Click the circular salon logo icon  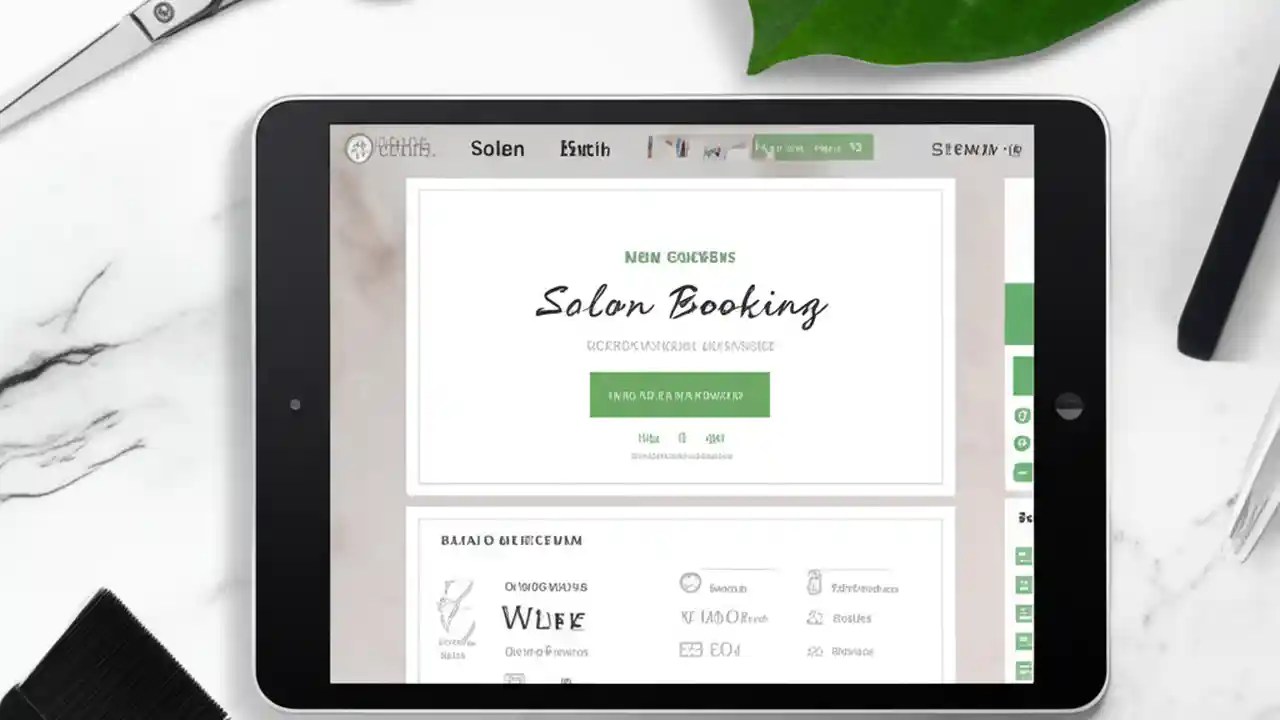(361, 148)
